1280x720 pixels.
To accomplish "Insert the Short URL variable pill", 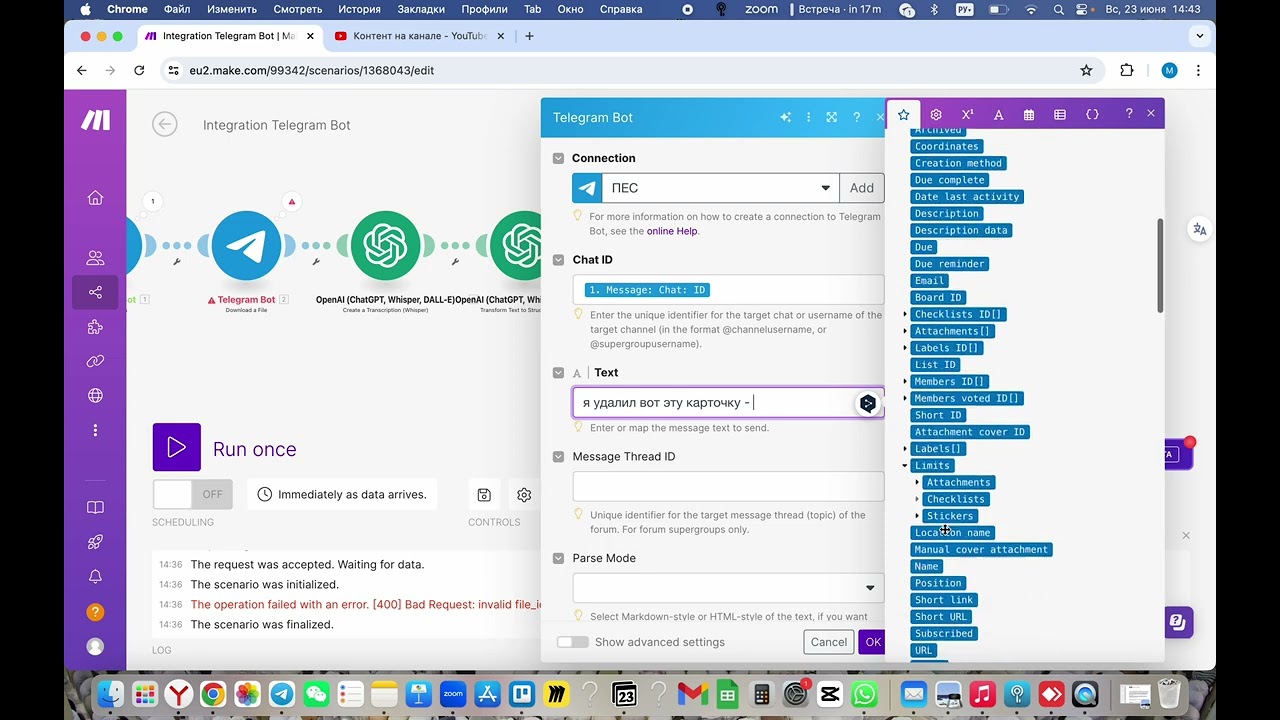I will [x=941, y=617].
